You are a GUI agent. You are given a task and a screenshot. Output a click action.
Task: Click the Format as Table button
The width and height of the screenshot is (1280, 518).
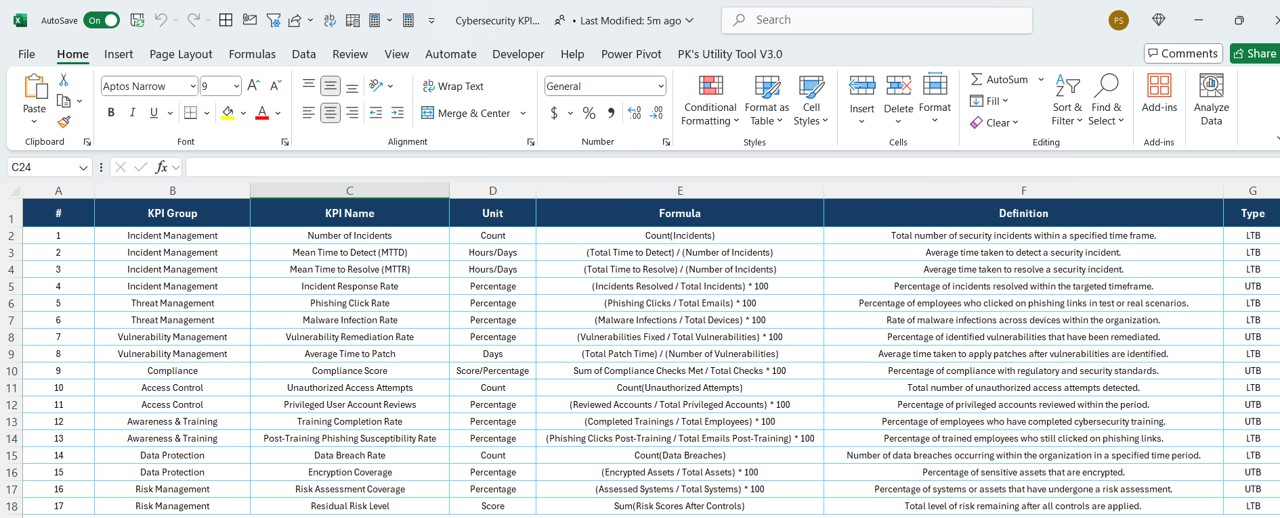(x=767, y=100)
